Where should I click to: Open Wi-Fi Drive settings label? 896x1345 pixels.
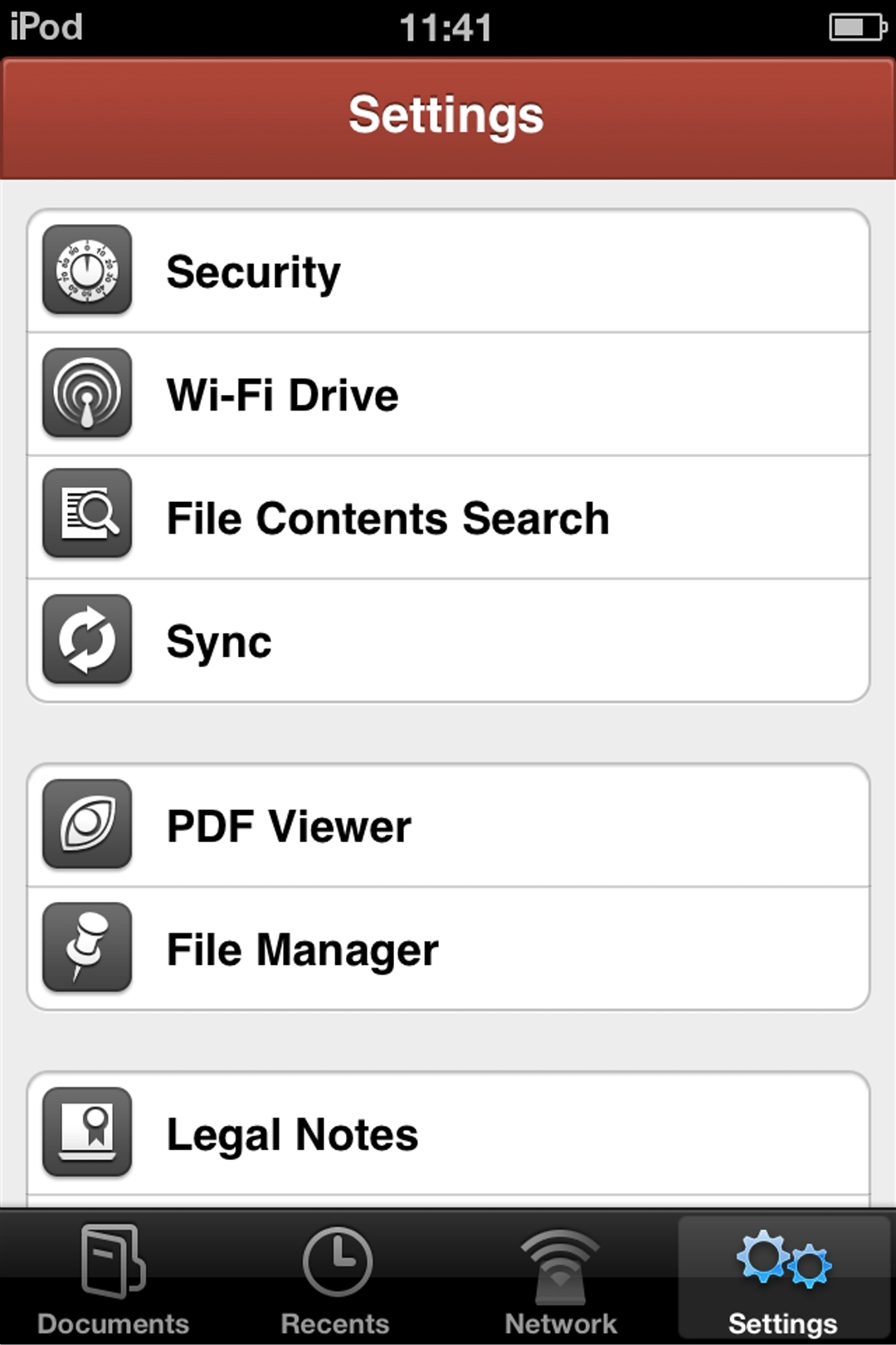(282, 395)
